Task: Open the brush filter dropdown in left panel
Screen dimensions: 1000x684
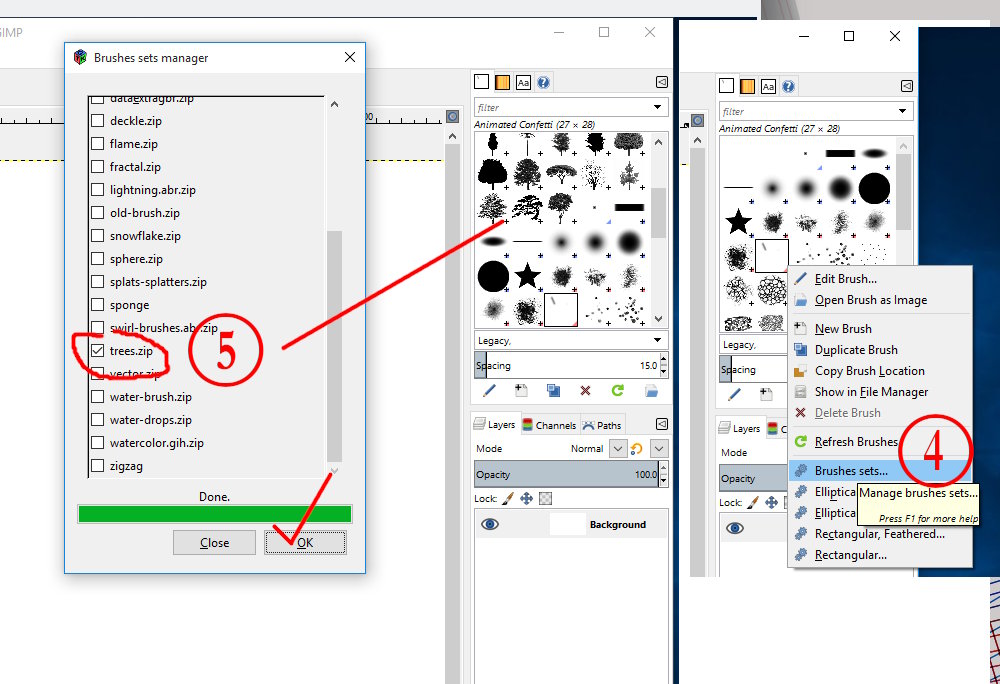Action: coord(658,107)
